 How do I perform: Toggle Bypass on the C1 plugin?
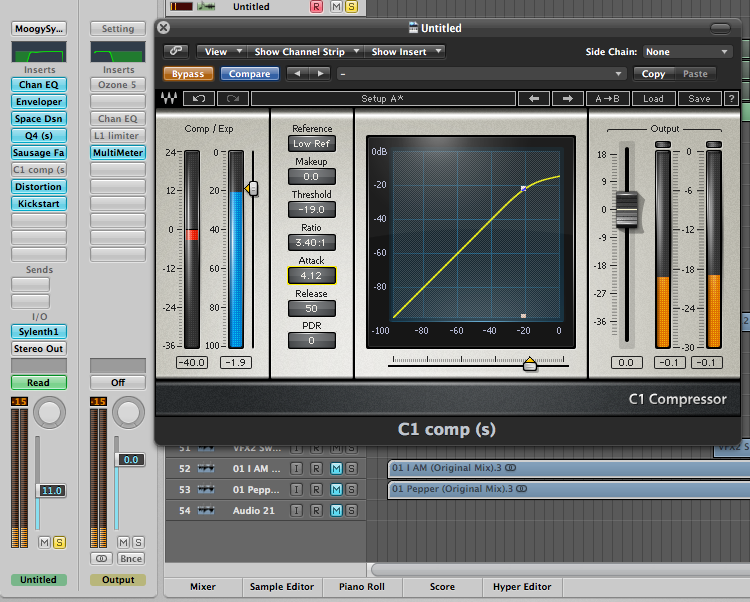(x=188, y=74)
